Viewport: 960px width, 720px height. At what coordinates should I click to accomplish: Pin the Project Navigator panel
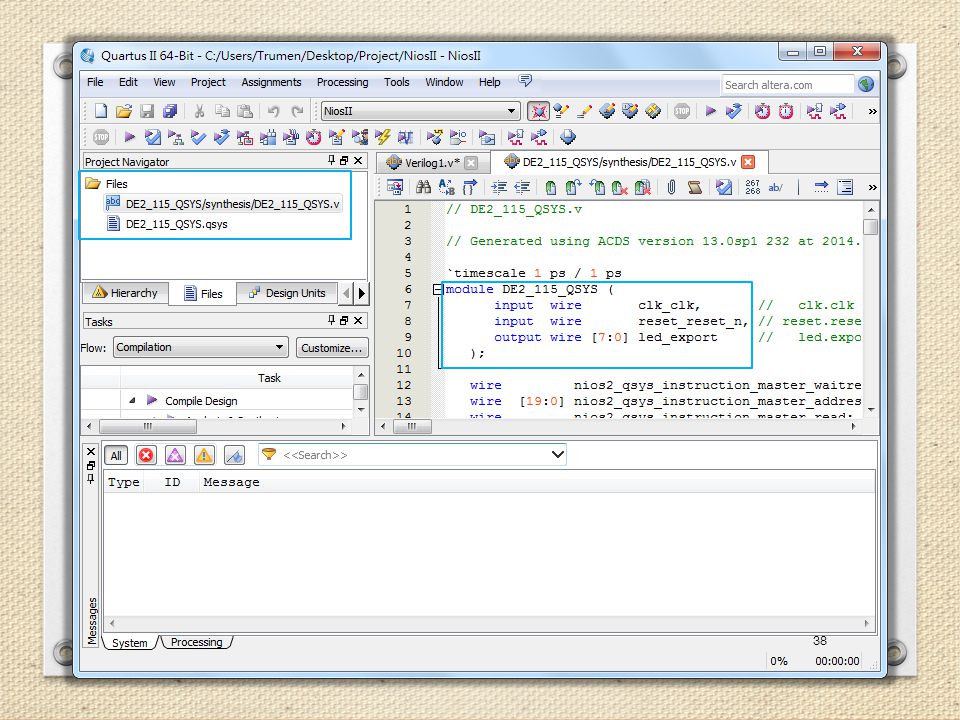(331, 160)
